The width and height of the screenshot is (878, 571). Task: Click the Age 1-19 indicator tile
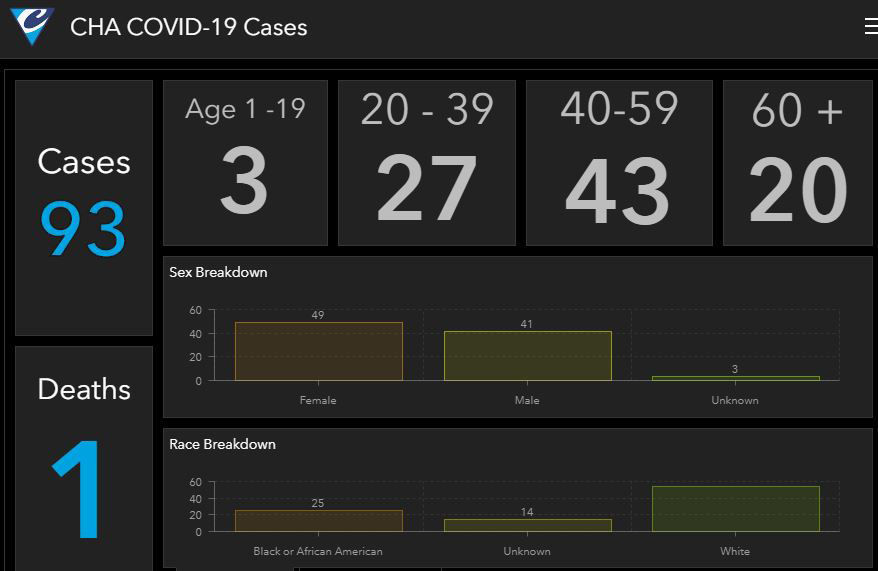pos(245,163)
